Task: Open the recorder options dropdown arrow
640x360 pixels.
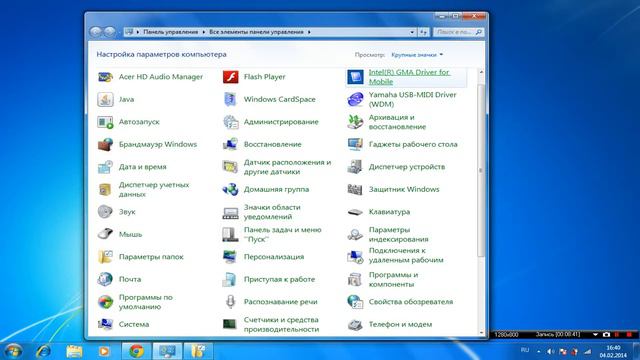Action: tap(595, 335)
